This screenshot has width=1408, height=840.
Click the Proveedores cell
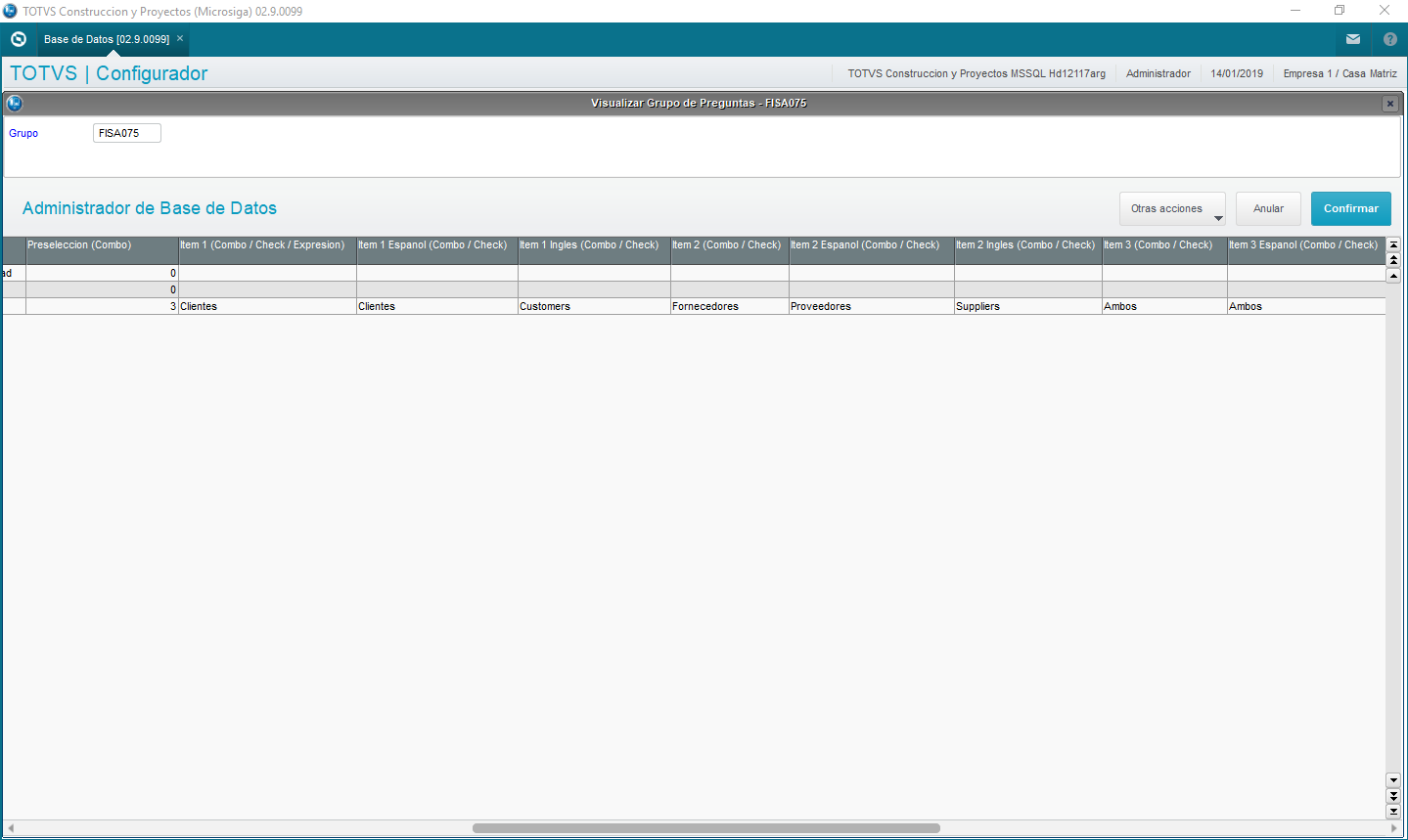point(872,306)
